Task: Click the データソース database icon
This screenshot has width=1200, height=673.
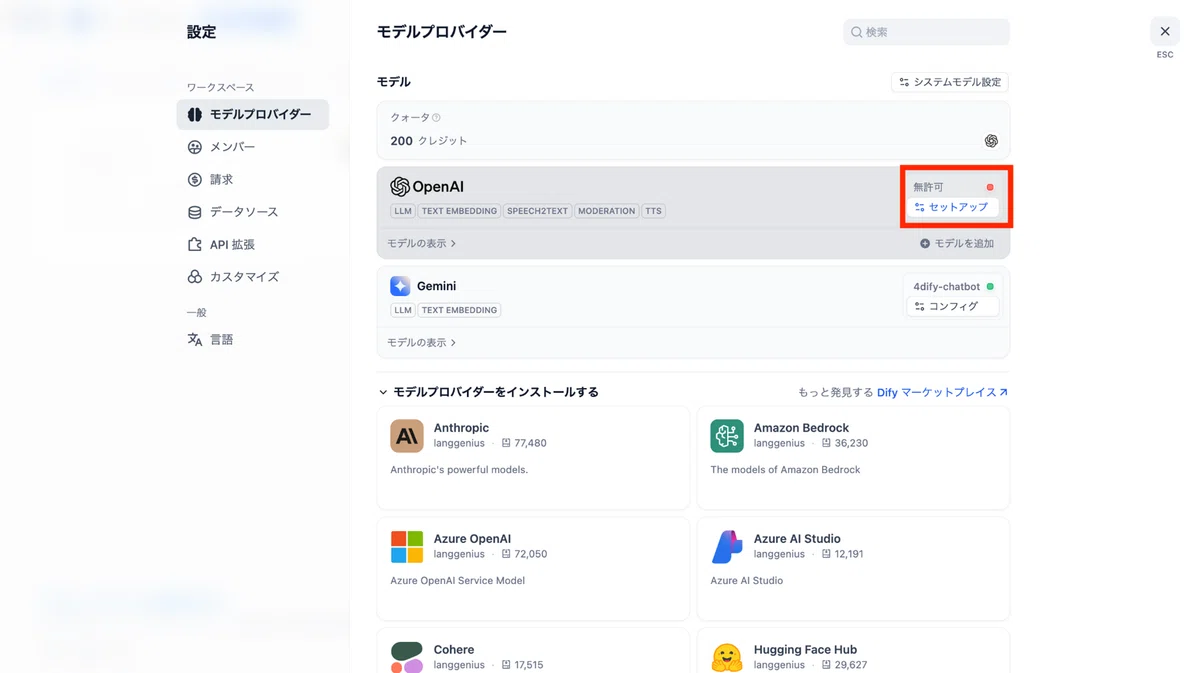Action: coord(195,212)
